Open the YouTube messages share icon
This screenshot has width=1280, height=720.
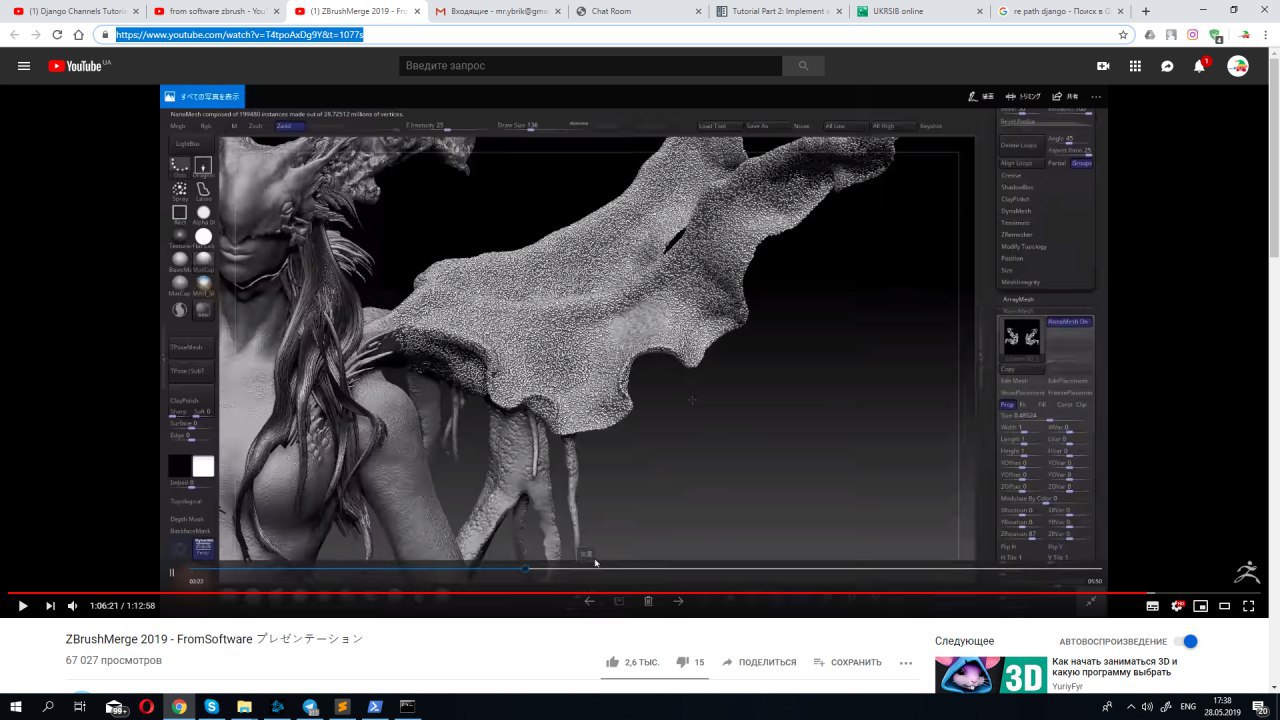(1167, 66)
